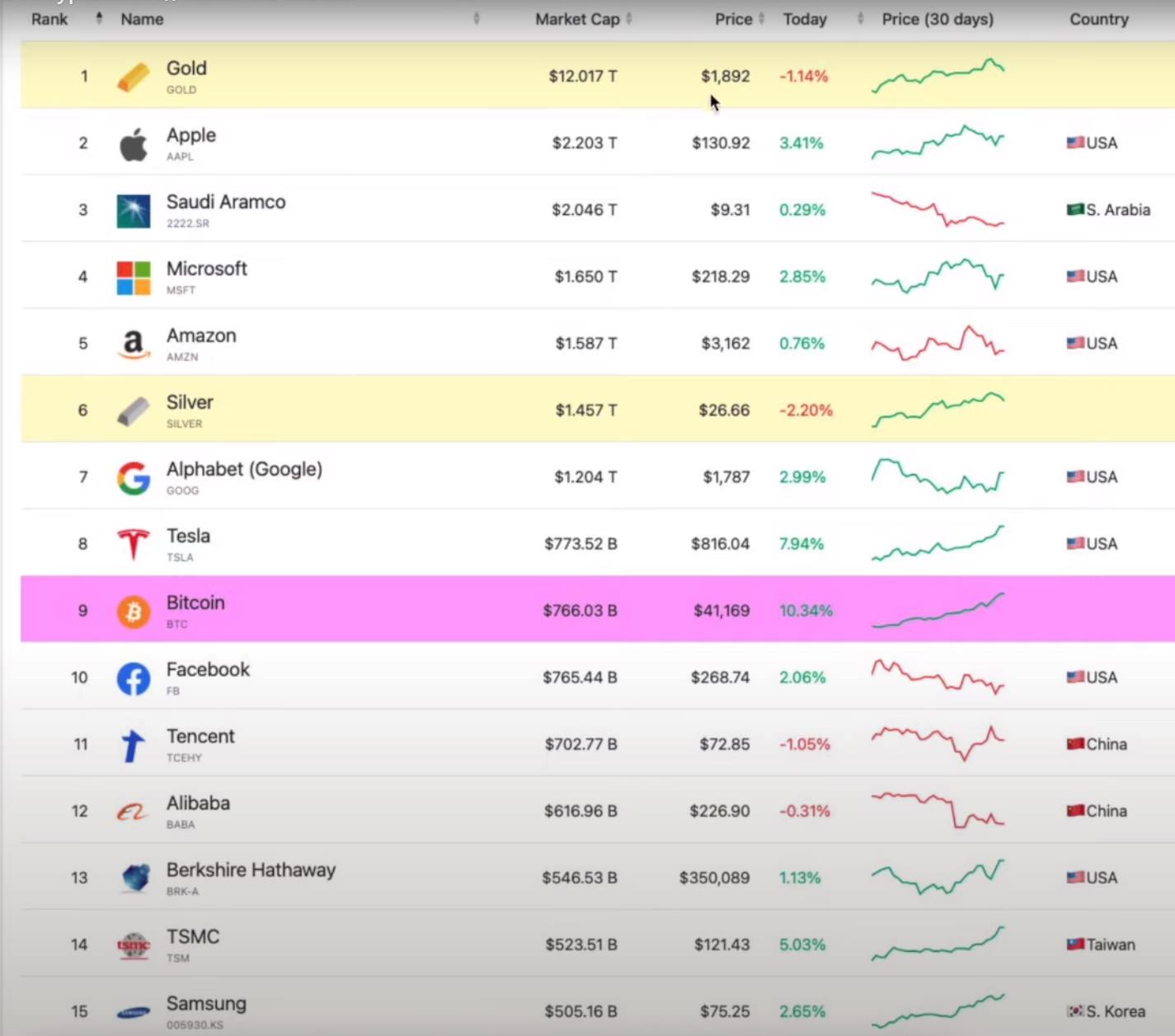Screen dimensions: 1175x1036
Task: Open the Apple company link
Action: click(x=191, y=135)
